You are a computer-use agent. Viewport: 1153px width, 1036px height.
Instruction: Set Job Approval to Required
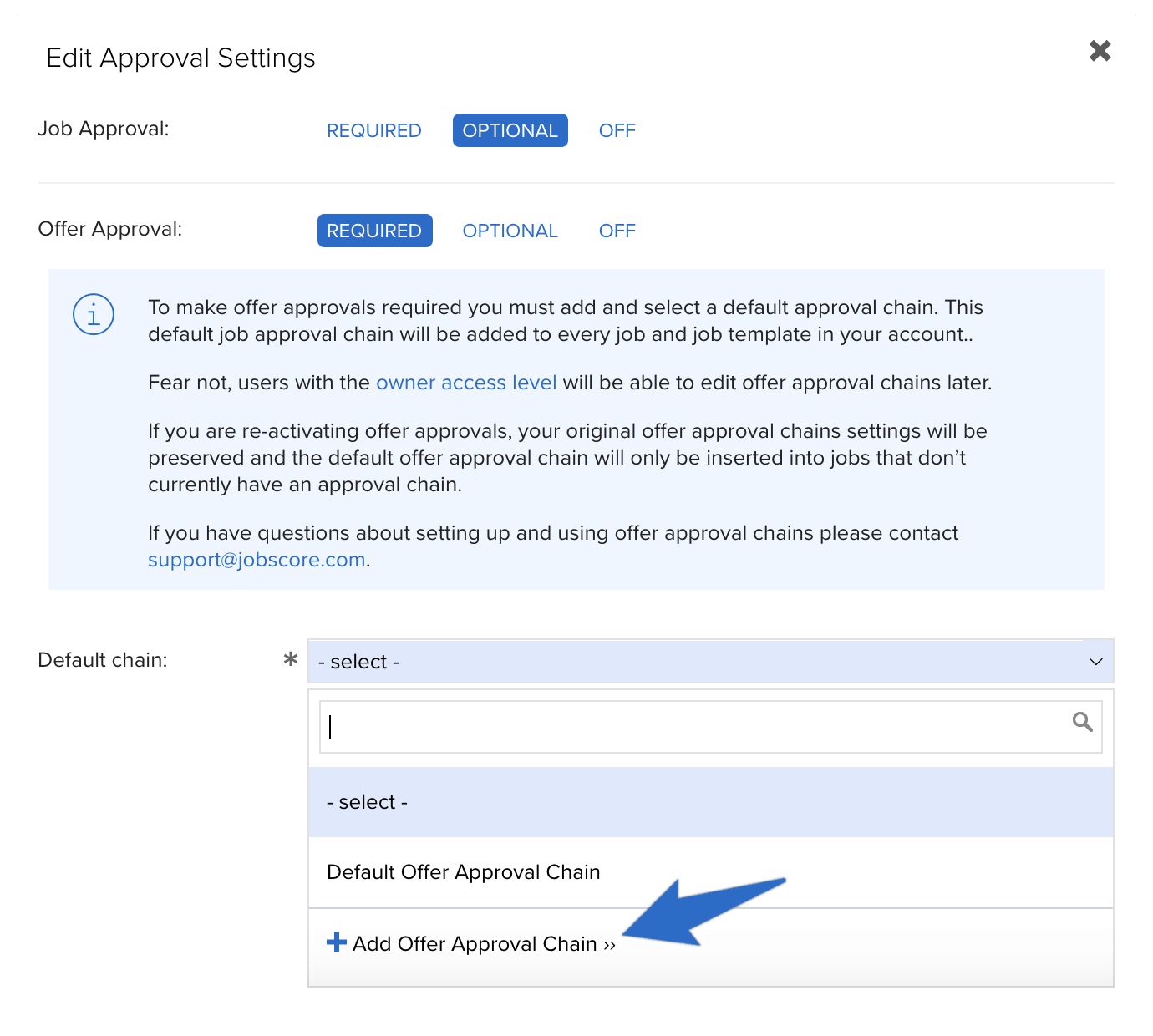(374, 130)
